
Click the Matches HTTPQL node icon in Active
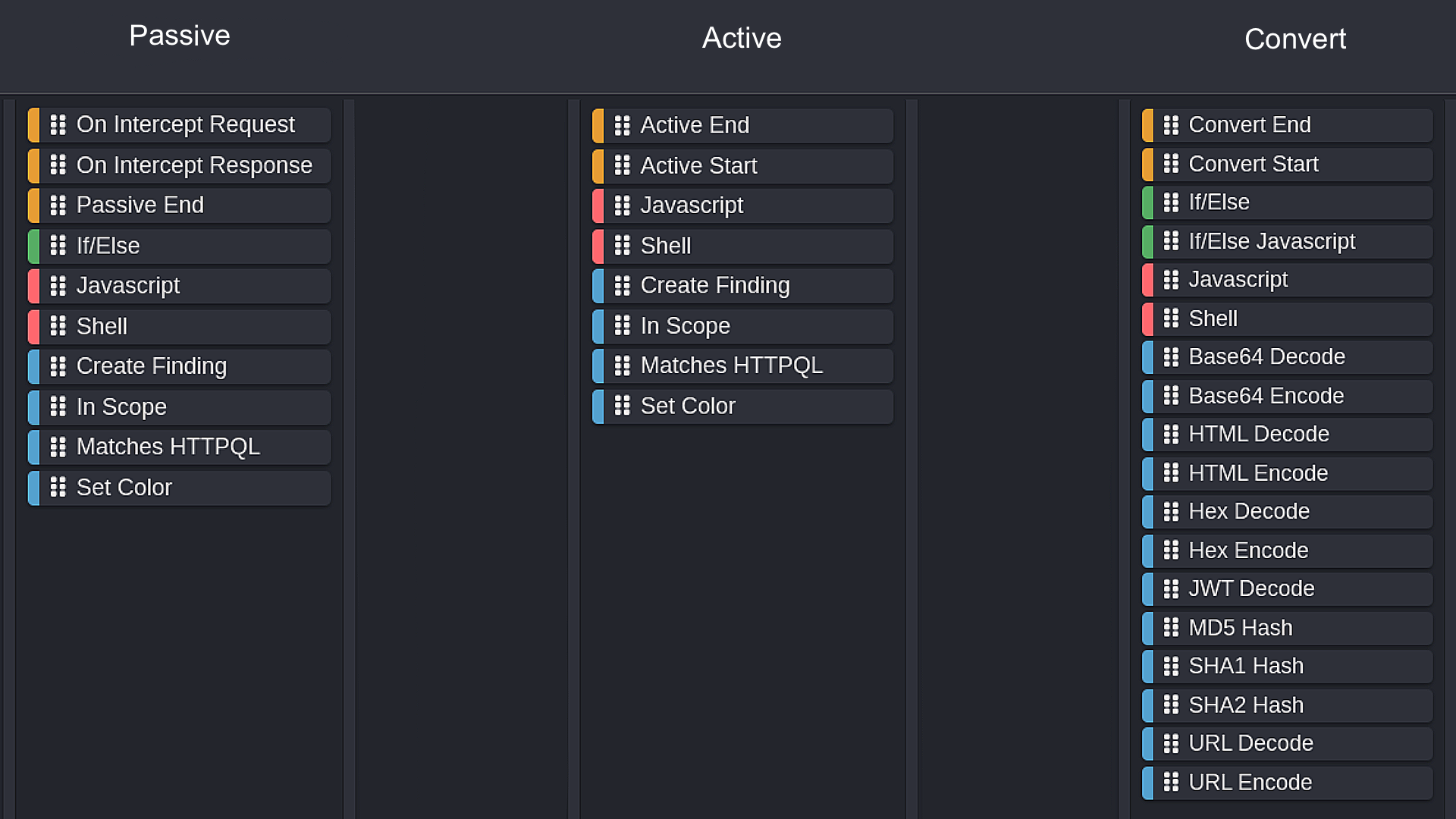[622, 366]
